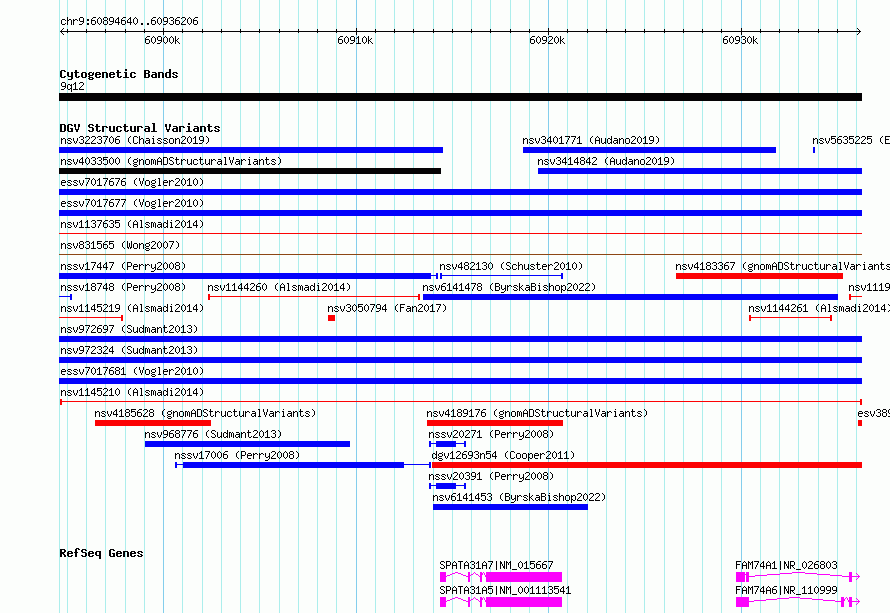
Task: Click the FAM74A1 NR_026803 gene glyph
Action: click(x=797, y=577)
